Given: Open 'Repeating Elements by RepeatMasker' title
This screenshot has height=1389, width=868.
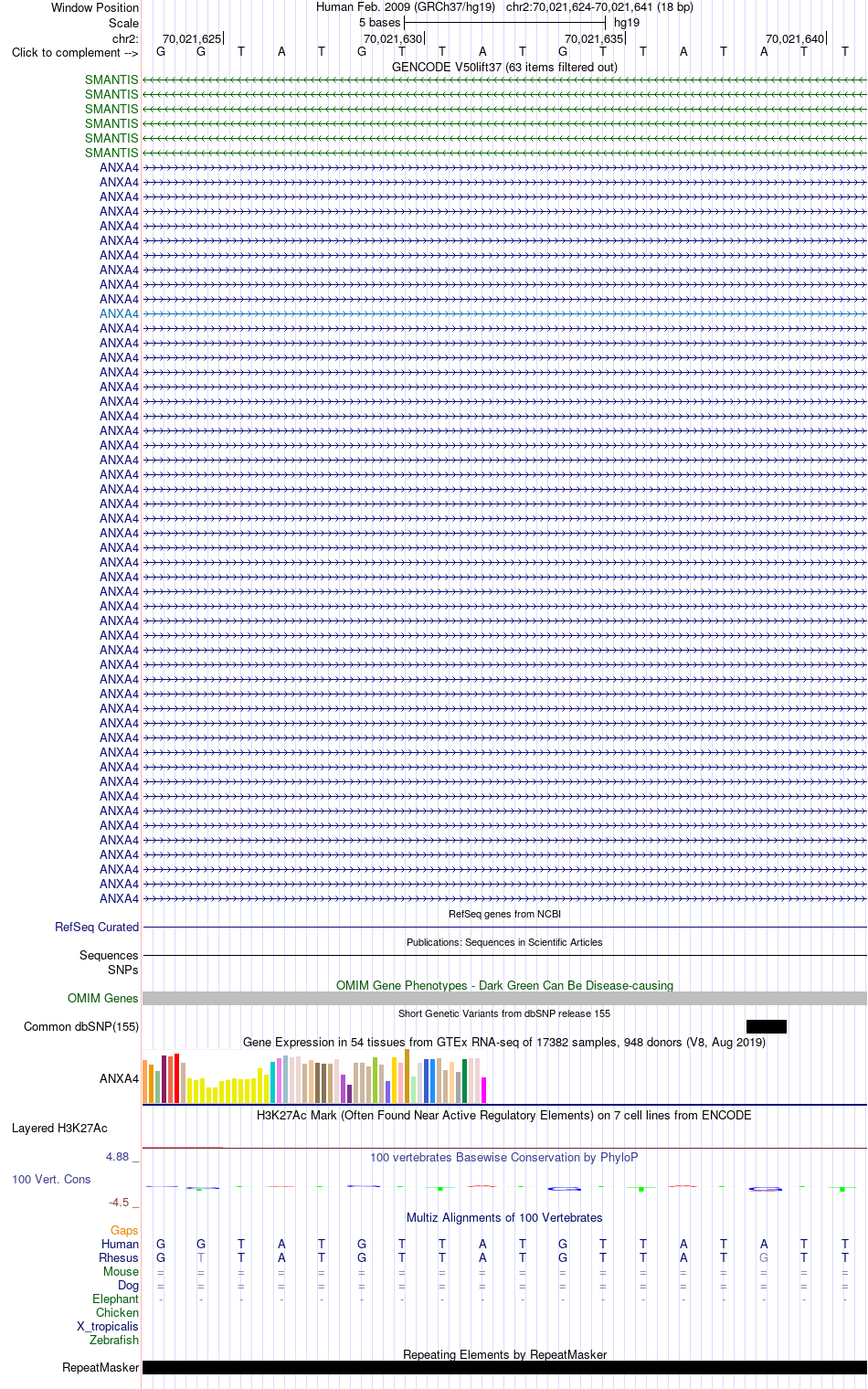Looking at the screenshot, I should 504,1354.
